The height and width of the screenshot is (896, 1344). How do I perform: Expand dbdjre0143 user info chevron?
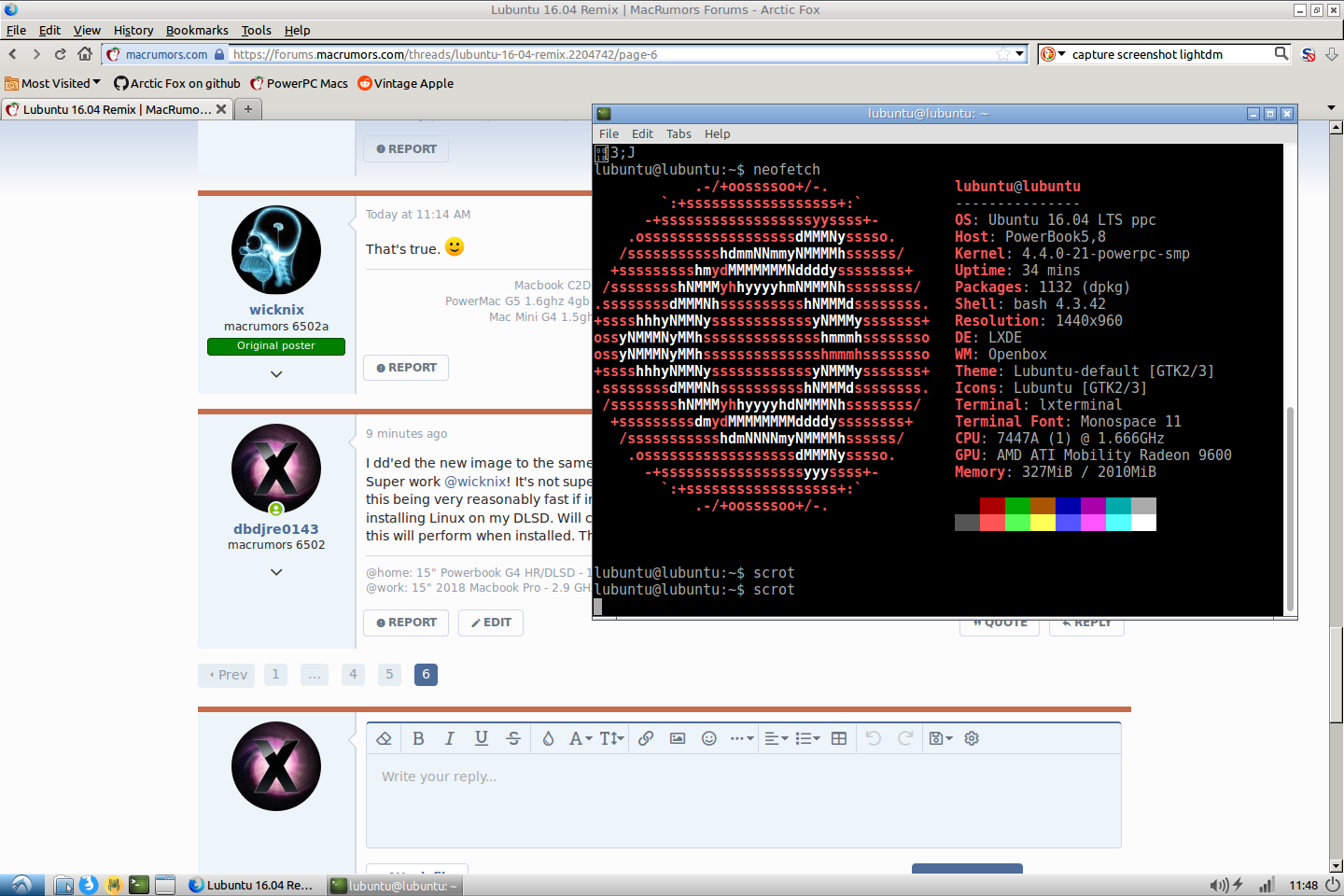click(x=276, y=571)
